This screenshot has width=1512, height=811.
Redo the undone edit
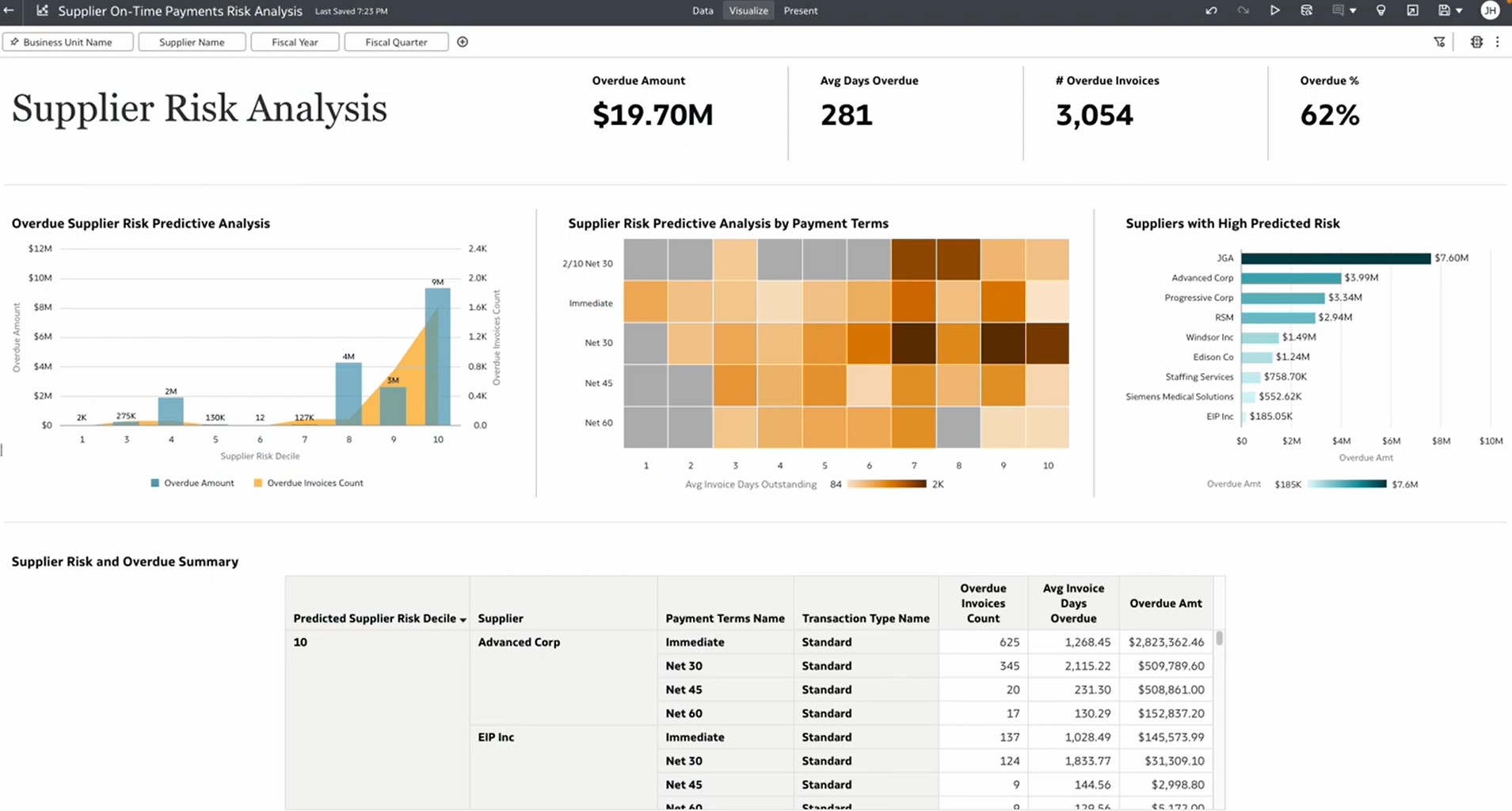1243,11
